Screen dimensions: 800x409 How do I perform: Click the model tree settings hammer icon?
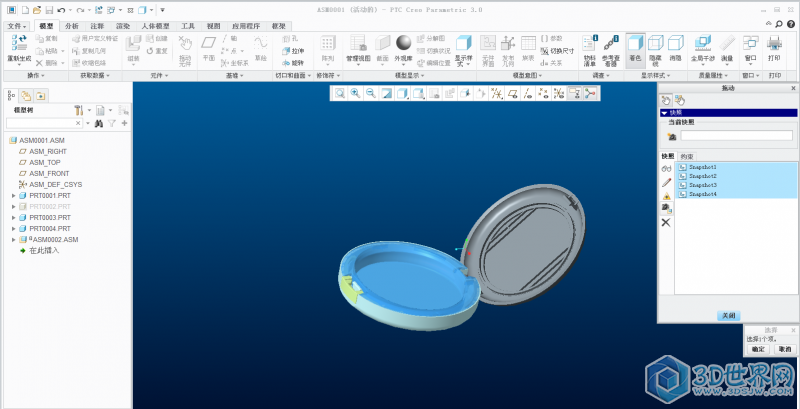79,110
